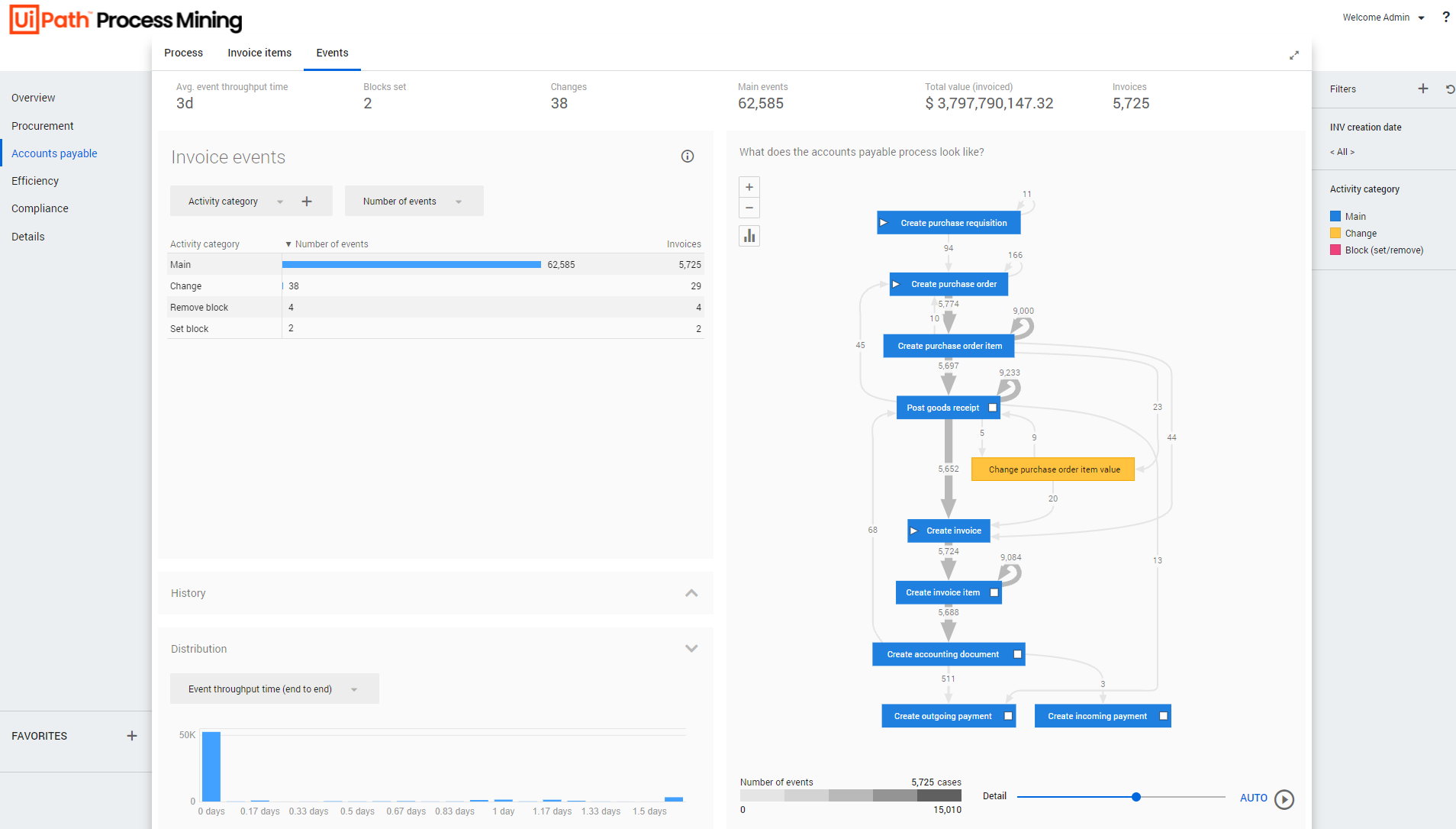Screen dimensions: 1456x829
Task: Collapse the Distribution section chevron
Action: 691,649
